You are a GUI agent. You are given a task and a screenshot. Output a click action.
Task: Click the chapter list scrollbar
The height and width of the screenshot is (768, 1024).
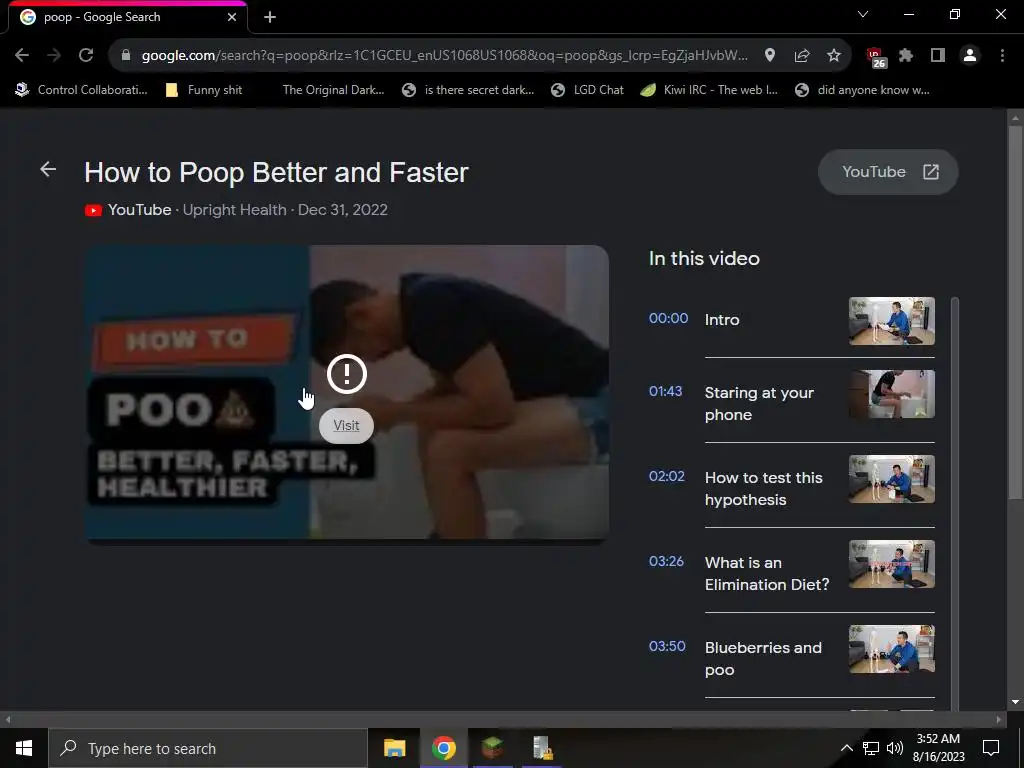955,503
